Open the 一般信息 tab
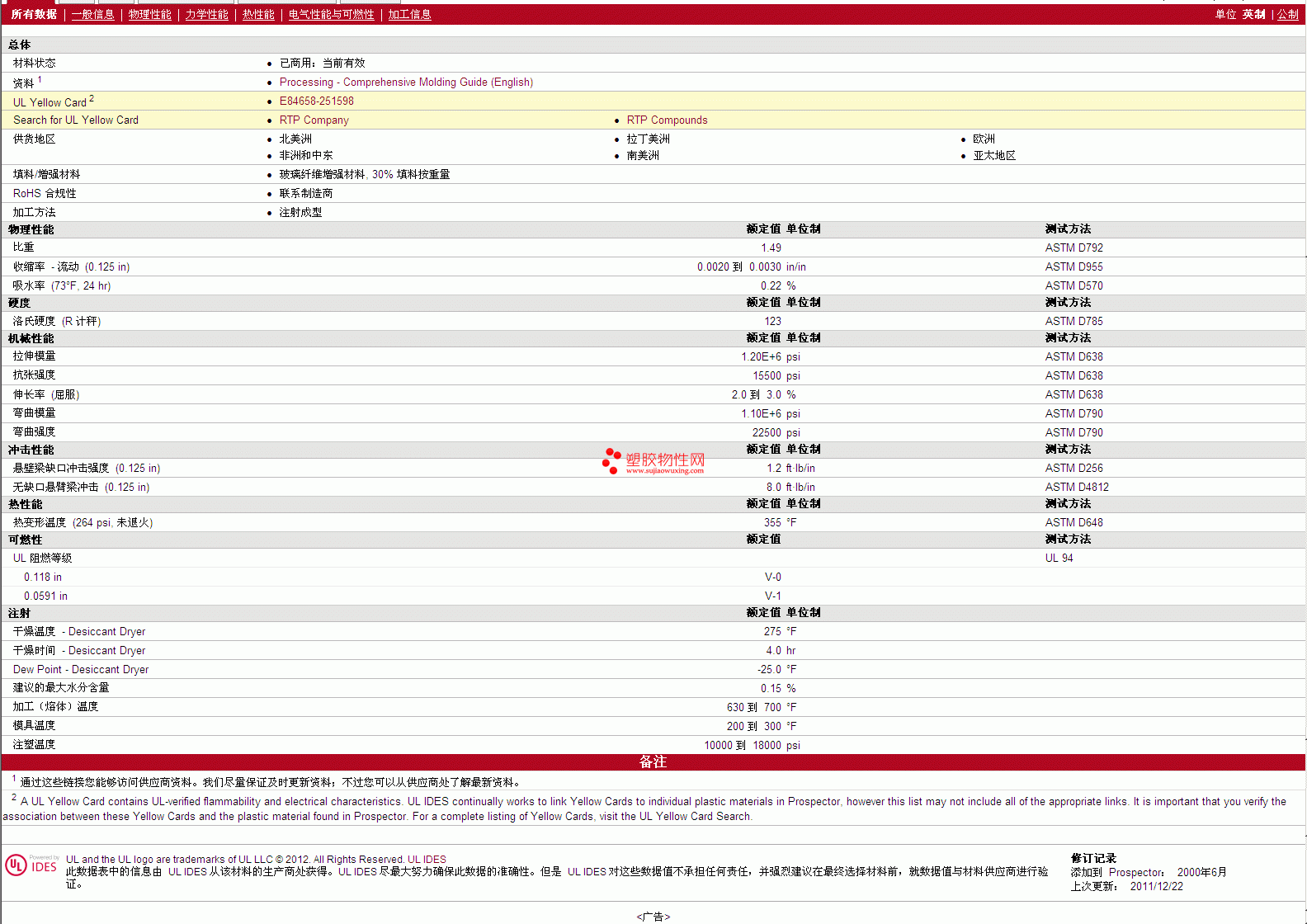 92,15
